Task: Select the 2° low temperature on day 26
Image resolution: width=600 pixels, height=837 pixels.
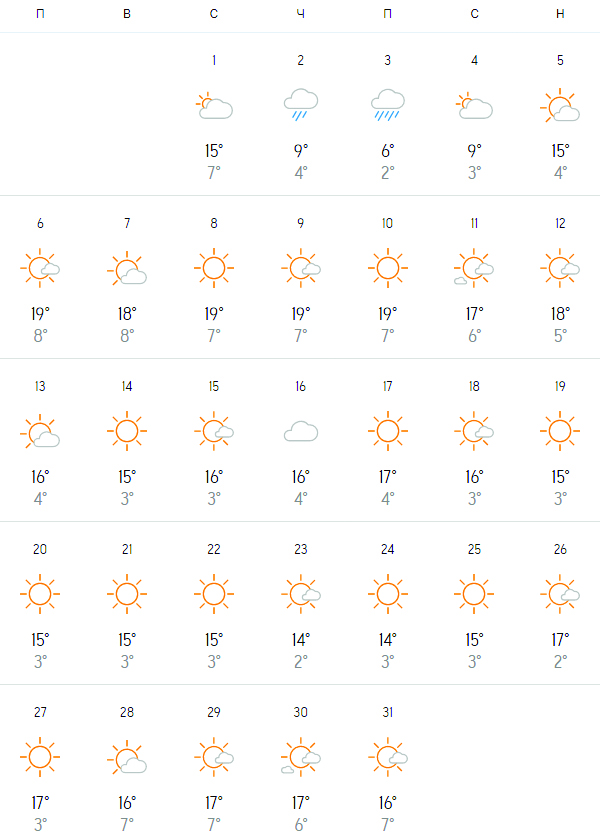Action: point(560,662)
